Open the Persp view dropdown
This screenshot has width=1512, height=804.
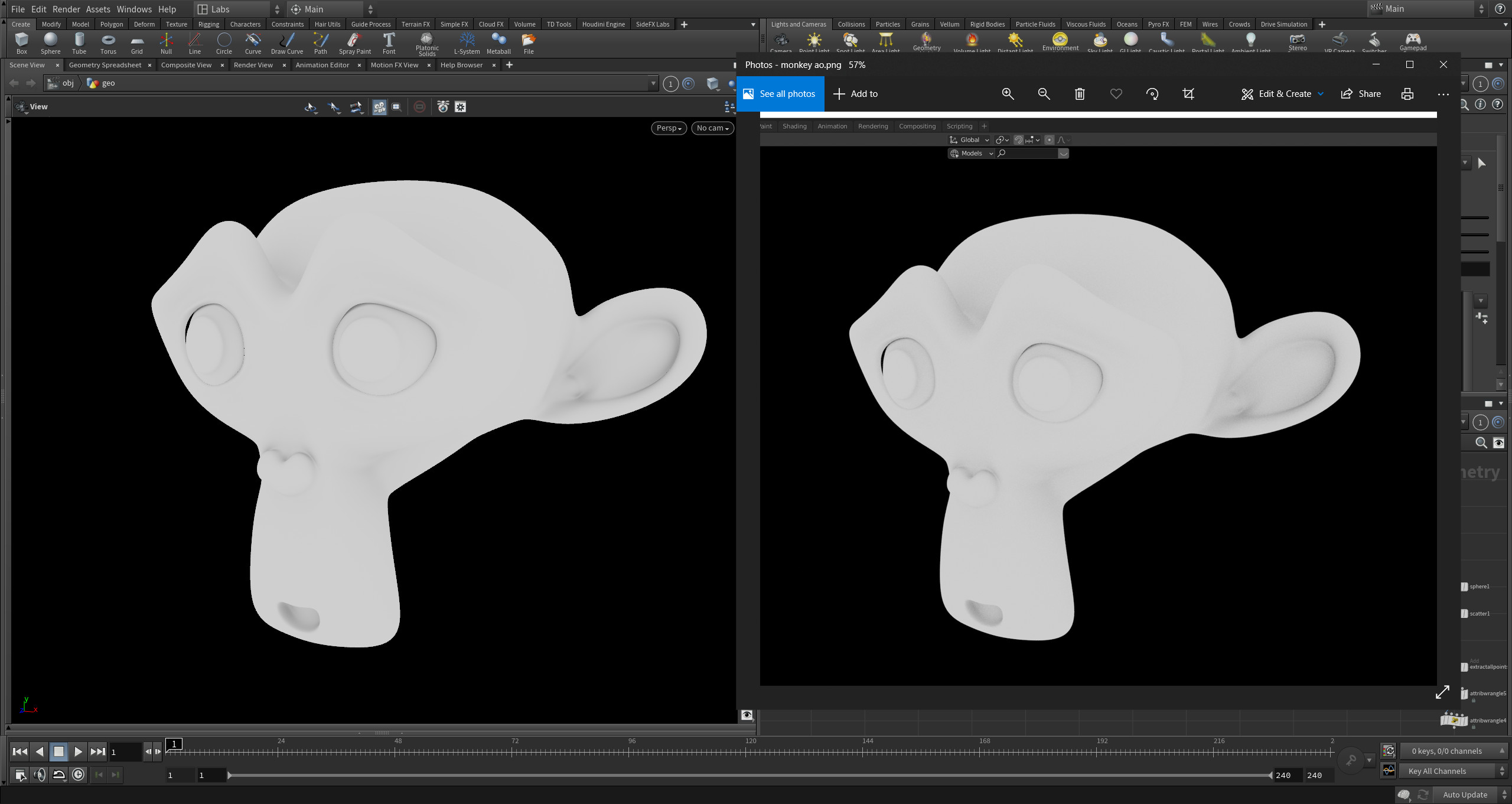(x=668, y=128)
